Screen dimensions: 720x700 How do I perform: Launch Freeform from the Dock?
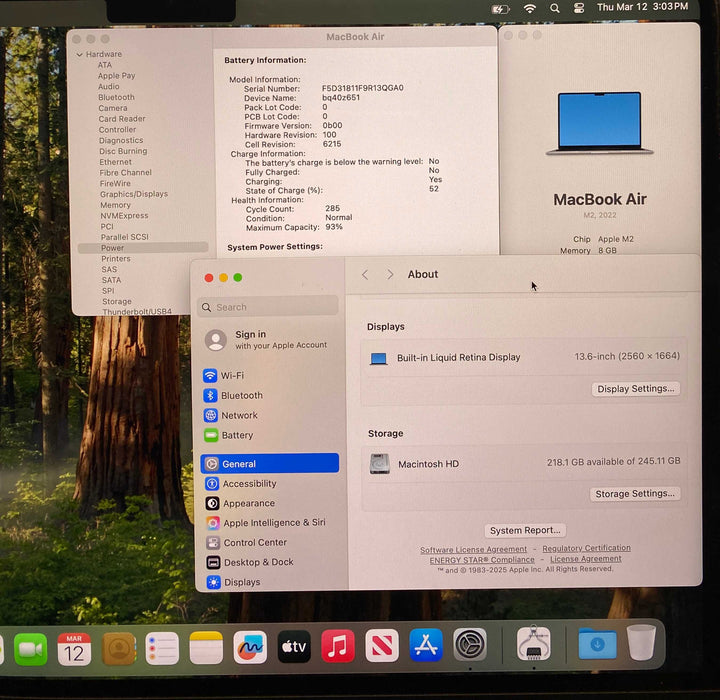250,647
